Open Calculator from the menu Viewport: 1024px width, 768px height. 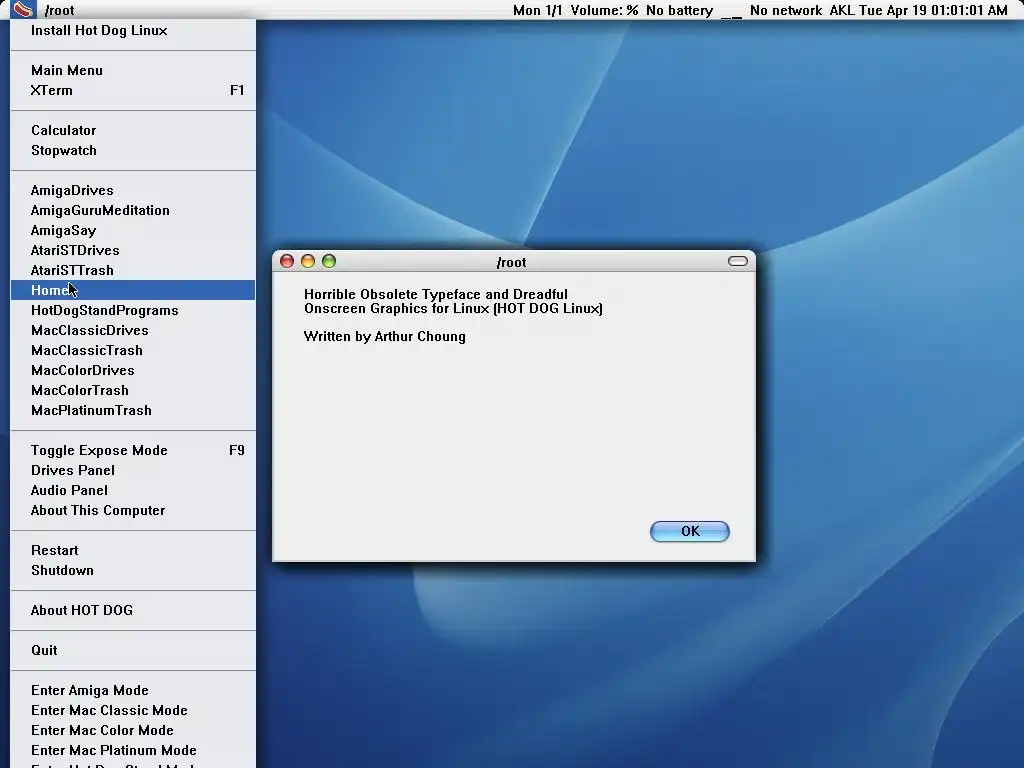click(x=133, y=131)
